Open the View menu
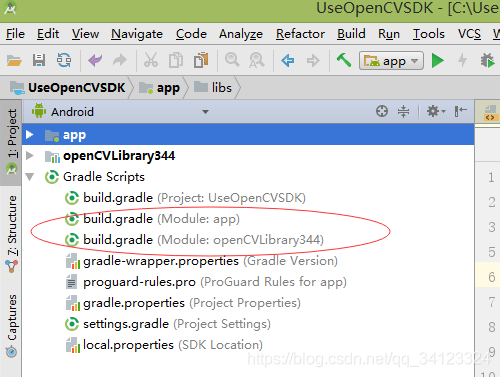This screenshot has height=377, width=500. (x=85, y=34)
